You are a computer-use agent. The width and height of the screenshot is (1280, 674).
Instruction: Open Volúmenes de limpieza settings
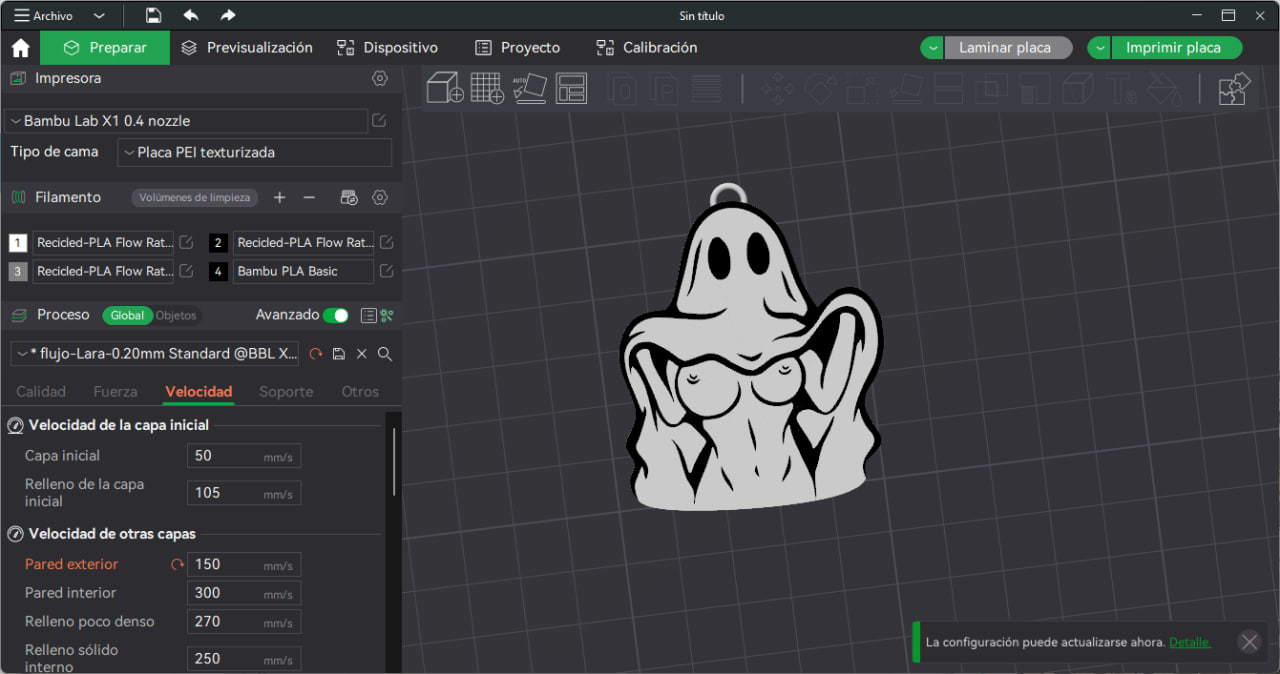[x=195, y=198]
